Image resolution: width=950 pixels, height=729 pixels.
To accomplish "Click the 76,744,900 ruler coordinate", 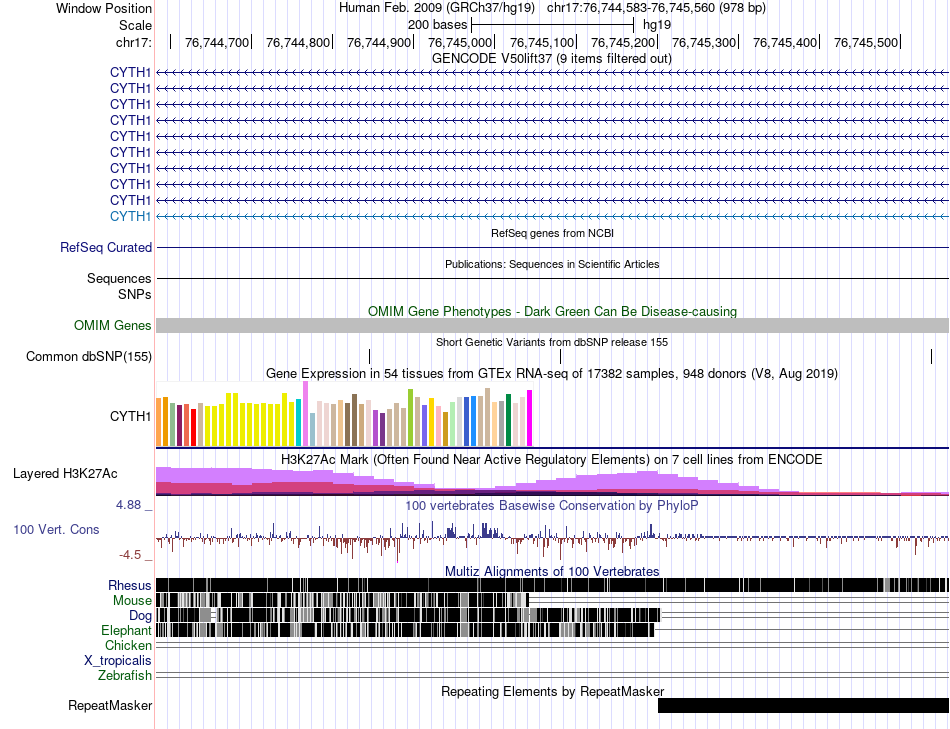I will coord(379,42).
